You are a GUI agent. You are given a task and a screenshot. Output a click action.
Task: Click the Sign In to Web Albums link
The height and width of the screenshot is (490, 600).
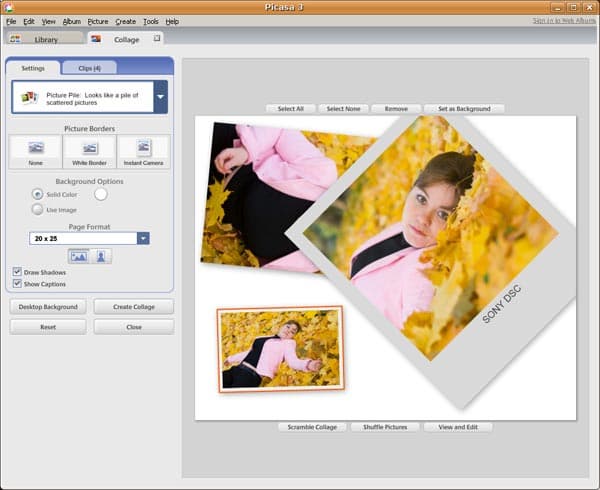(x=564, y=21)
